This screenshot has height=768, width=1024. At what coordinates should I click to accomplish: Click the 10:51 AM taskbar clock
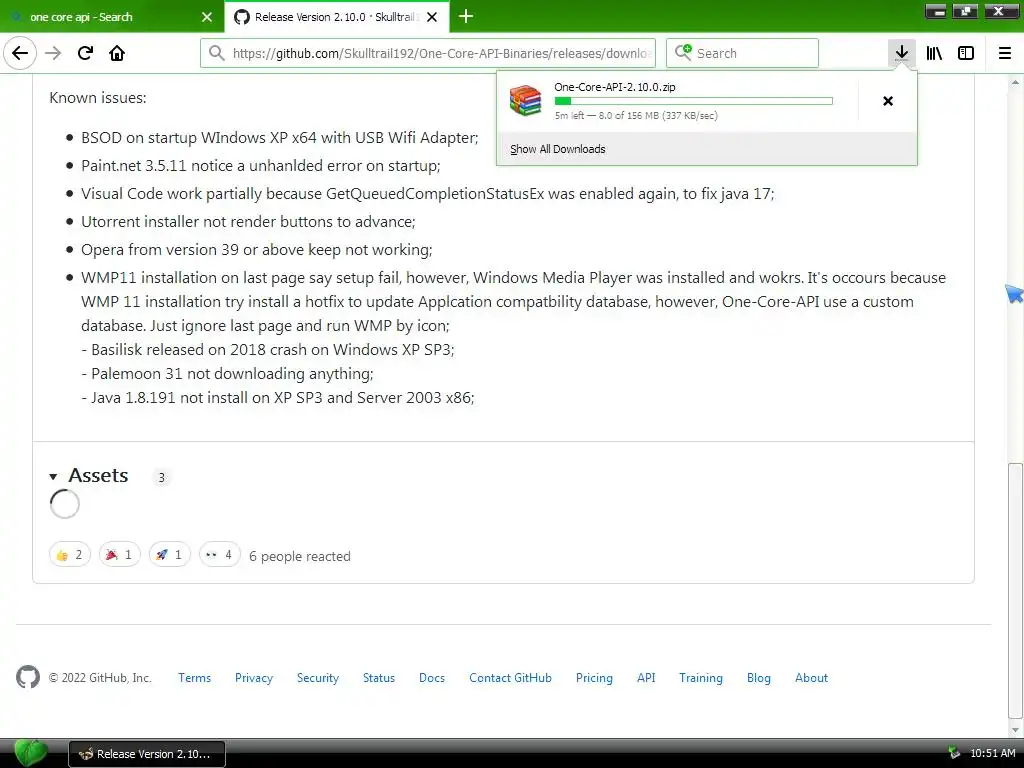pyautogui.click(x=993, y=753)
